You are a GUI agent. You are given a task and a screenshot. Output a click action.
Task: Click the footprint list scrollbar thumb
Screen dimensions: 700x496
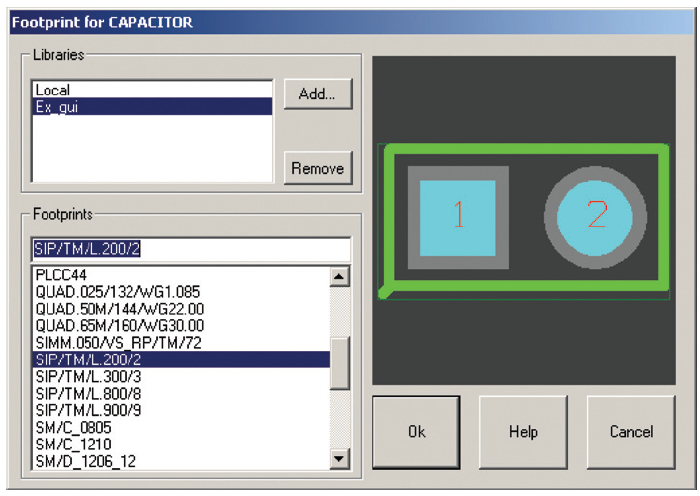339,363
